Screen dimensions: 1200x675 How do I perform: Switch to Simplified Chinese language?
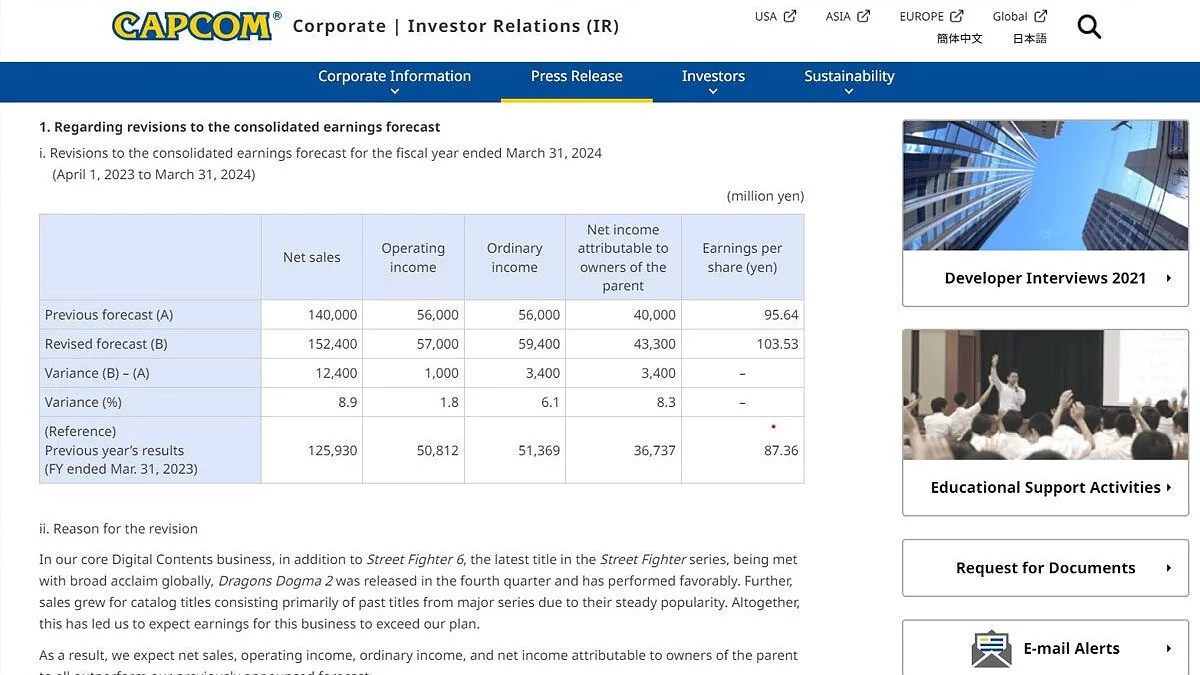[x=959, y=39]
